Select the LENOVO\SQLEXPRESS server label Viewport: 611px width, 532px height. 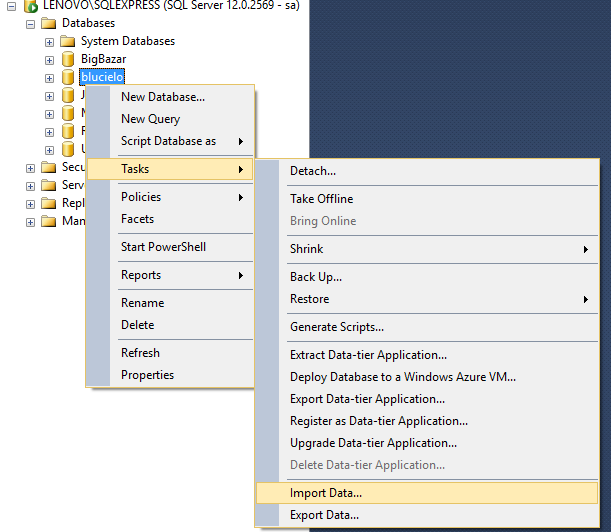[x=171, y=5]
